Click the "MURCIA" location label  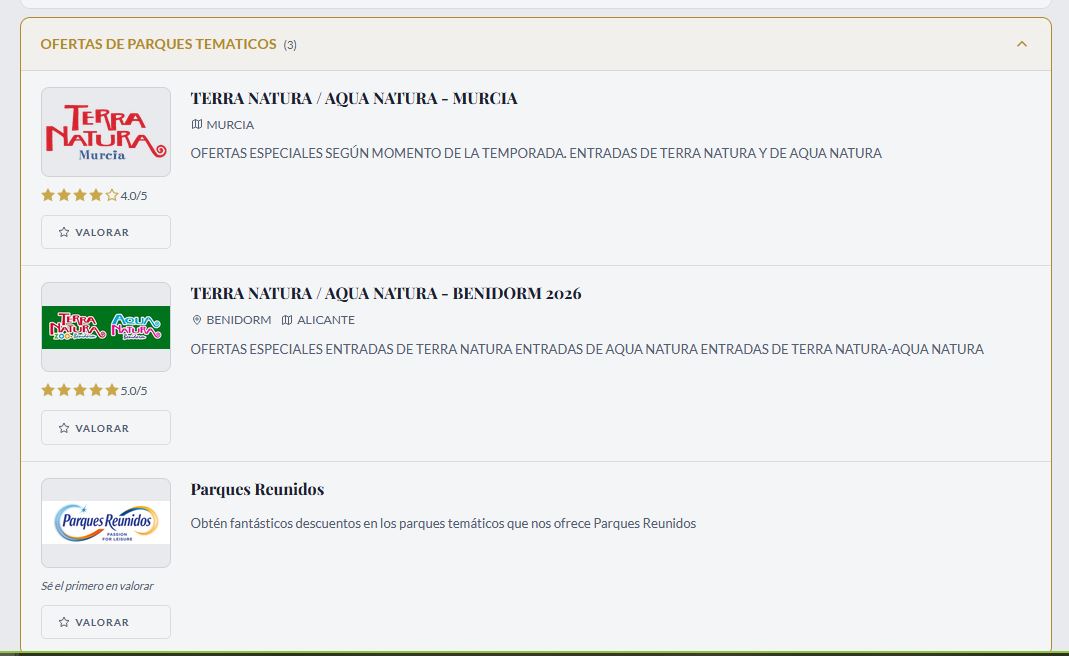230,125
